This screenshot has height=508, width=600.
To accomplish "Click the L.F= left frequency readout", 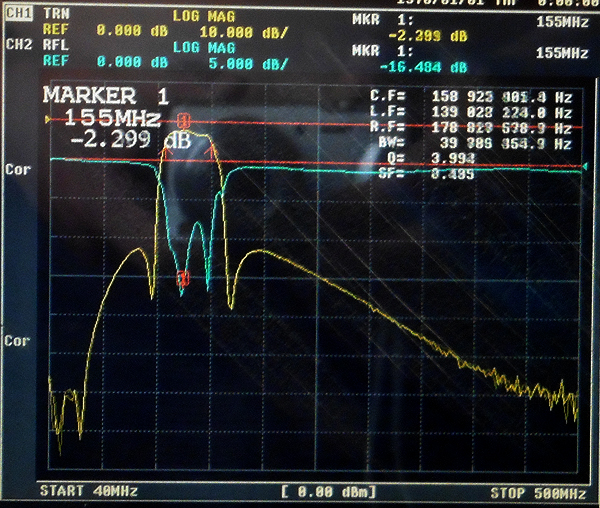I will click(471, 112).
